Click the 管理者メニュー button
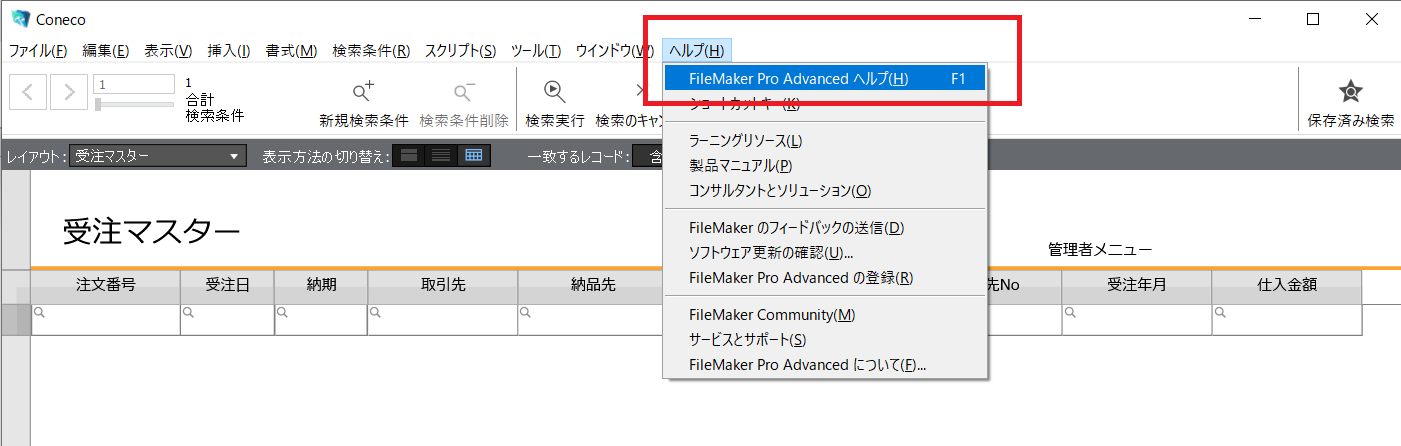 (x=1100, y=250)
